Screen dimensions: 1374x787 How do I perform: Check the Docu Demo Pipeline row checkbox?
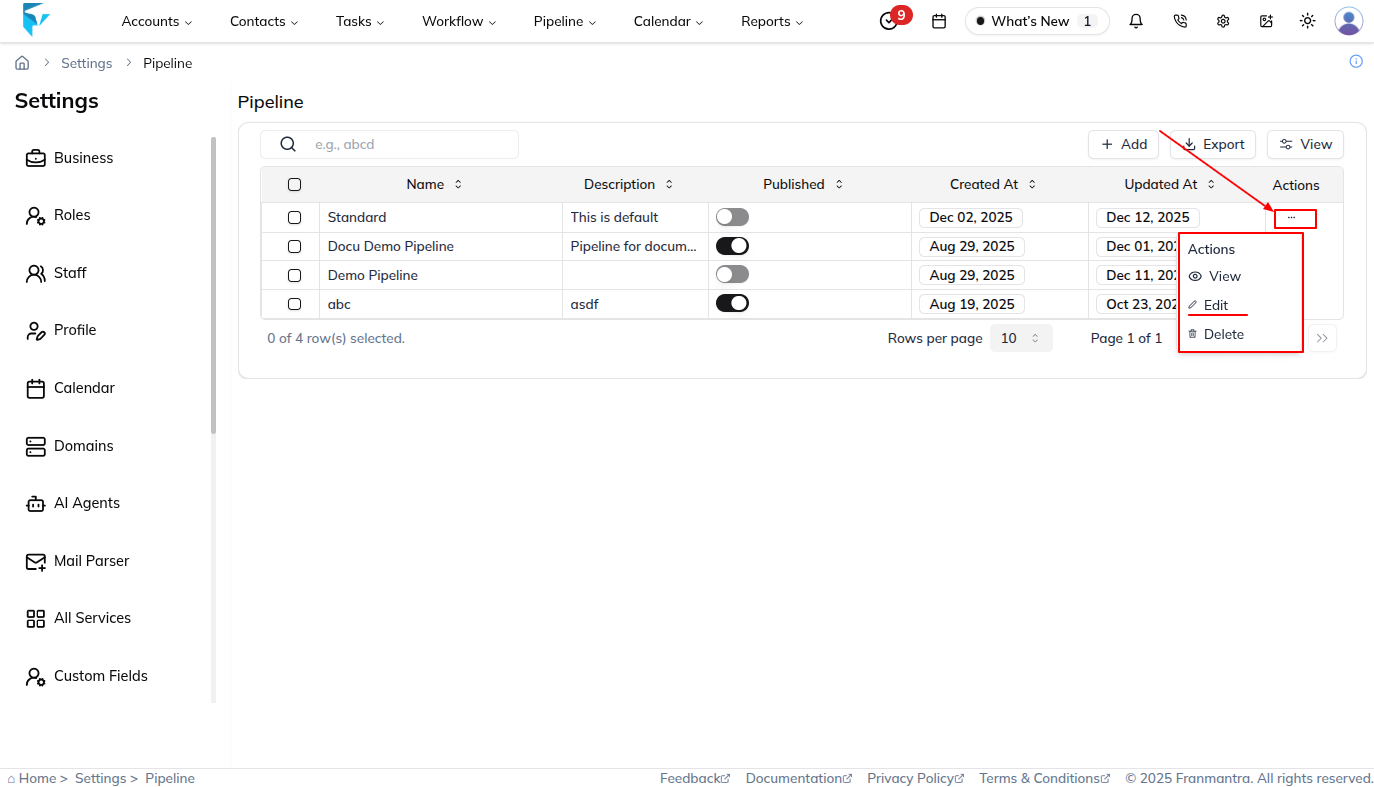[x=294, y=246]
